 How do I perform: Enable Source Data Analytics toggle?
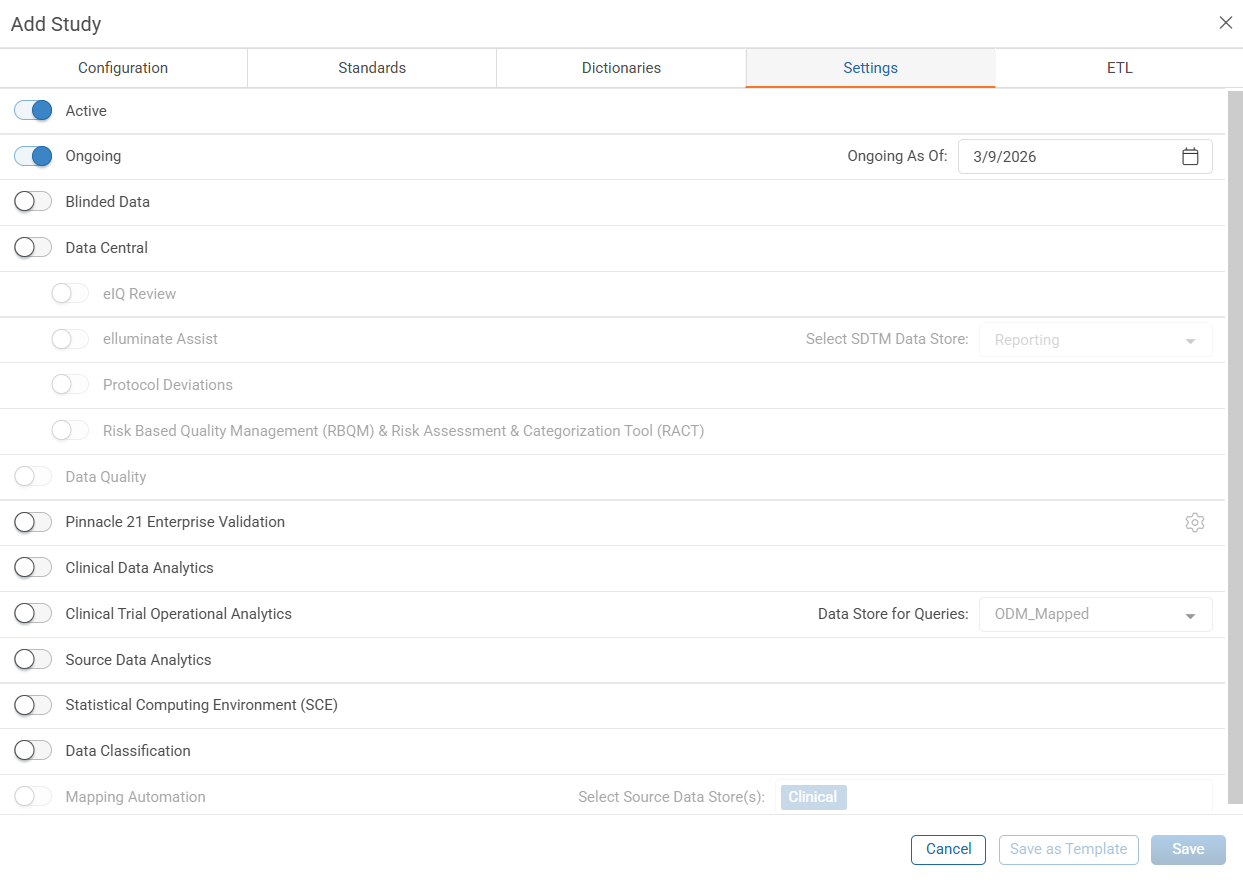pyautogui.click(x=33, y=660)
